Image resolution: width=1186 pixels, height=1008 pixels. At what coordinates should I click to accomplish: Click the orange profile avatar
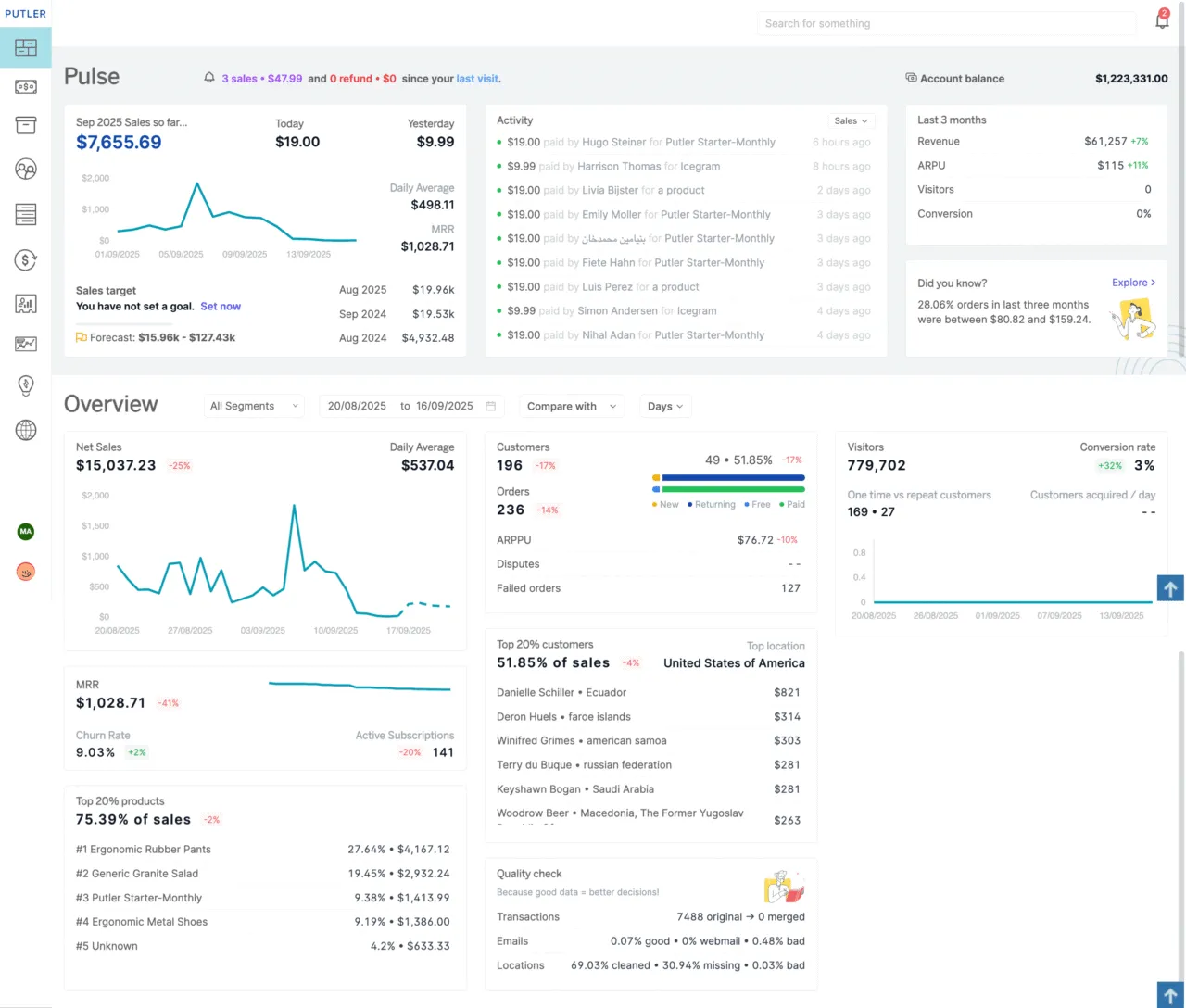(x=26, y=573)
